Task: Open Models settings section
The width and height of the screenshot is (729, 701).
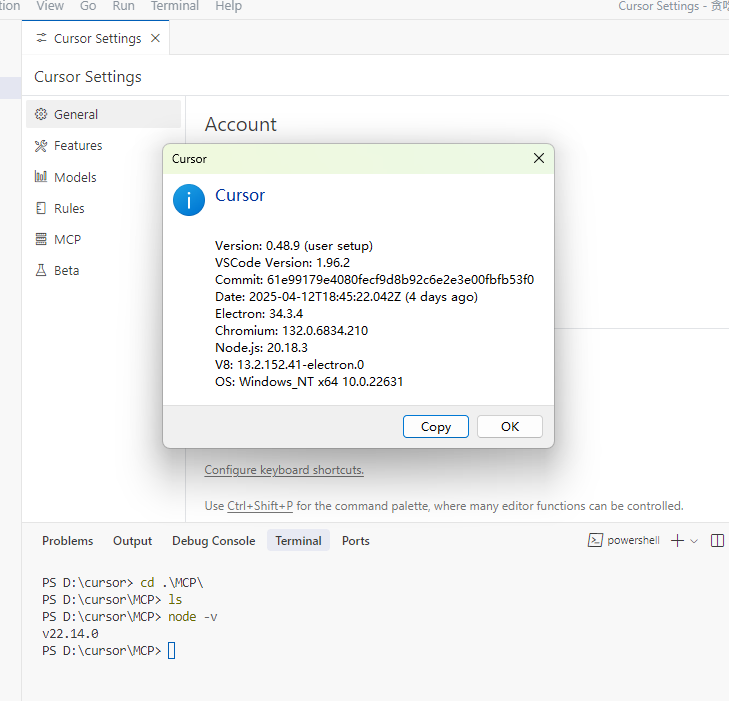Action: 103,177
